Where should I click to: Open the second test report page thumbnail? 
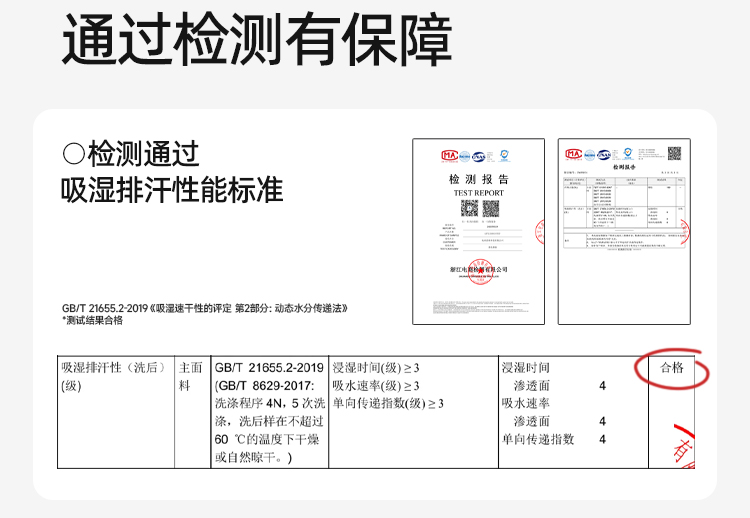pos(623,231)
